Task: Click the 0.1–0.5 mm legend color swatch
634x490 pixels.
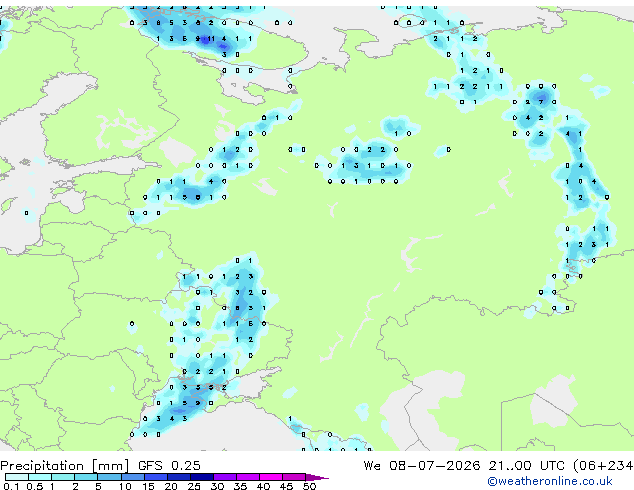Action: click(17, 477)
